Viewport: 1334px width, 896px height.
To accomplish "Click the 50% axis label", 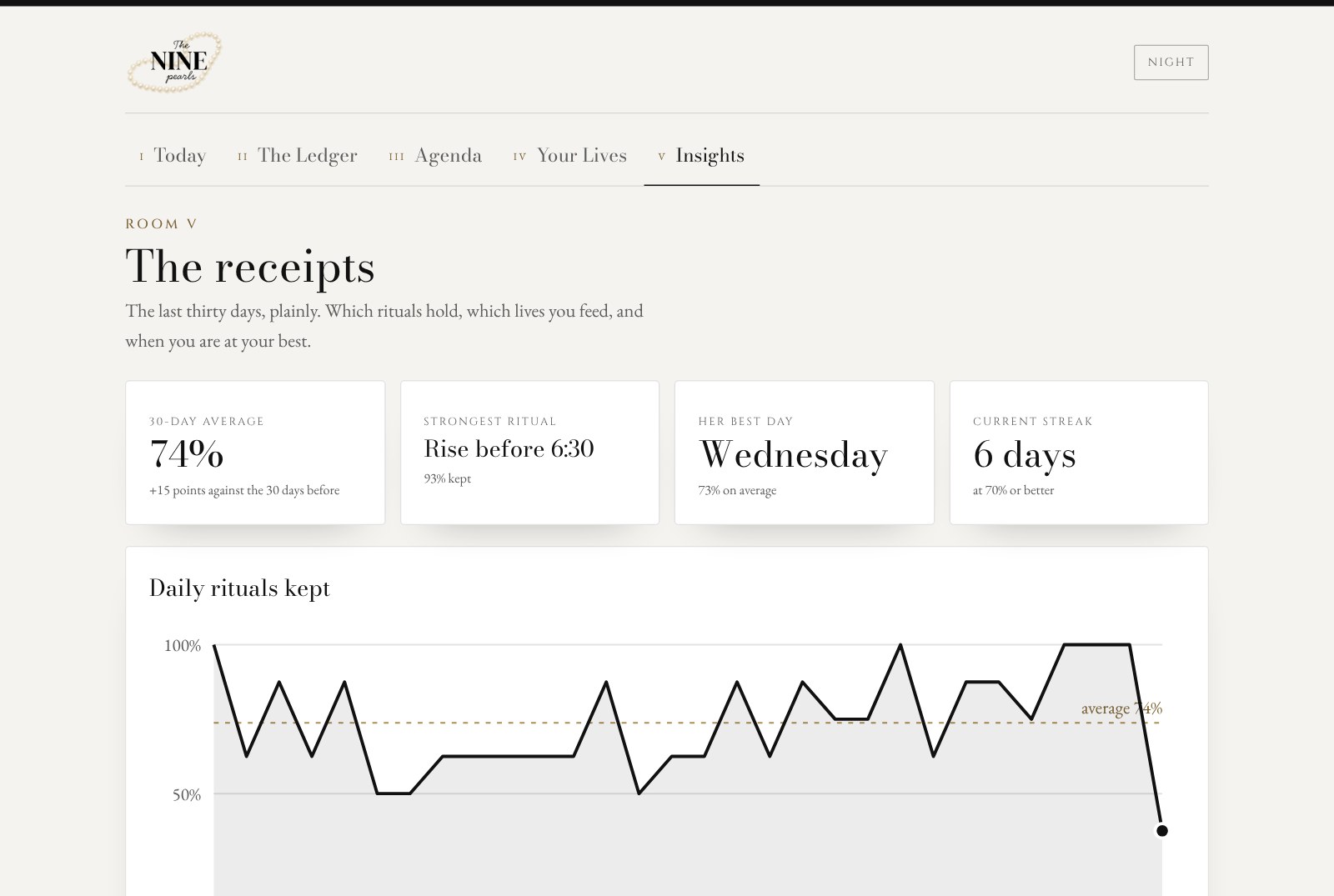I will point(187,795).
